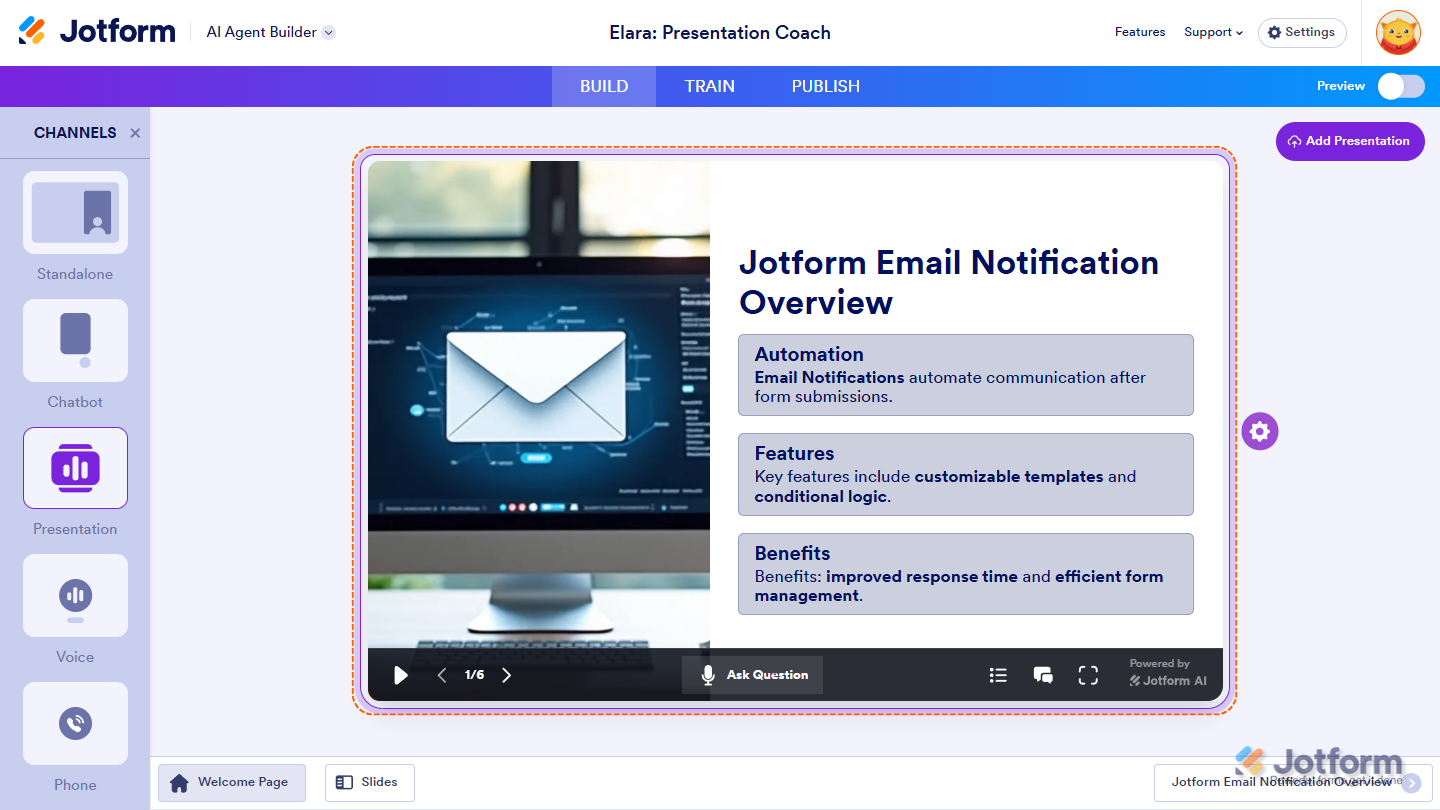Open the slide list icon

click(998, 675)
